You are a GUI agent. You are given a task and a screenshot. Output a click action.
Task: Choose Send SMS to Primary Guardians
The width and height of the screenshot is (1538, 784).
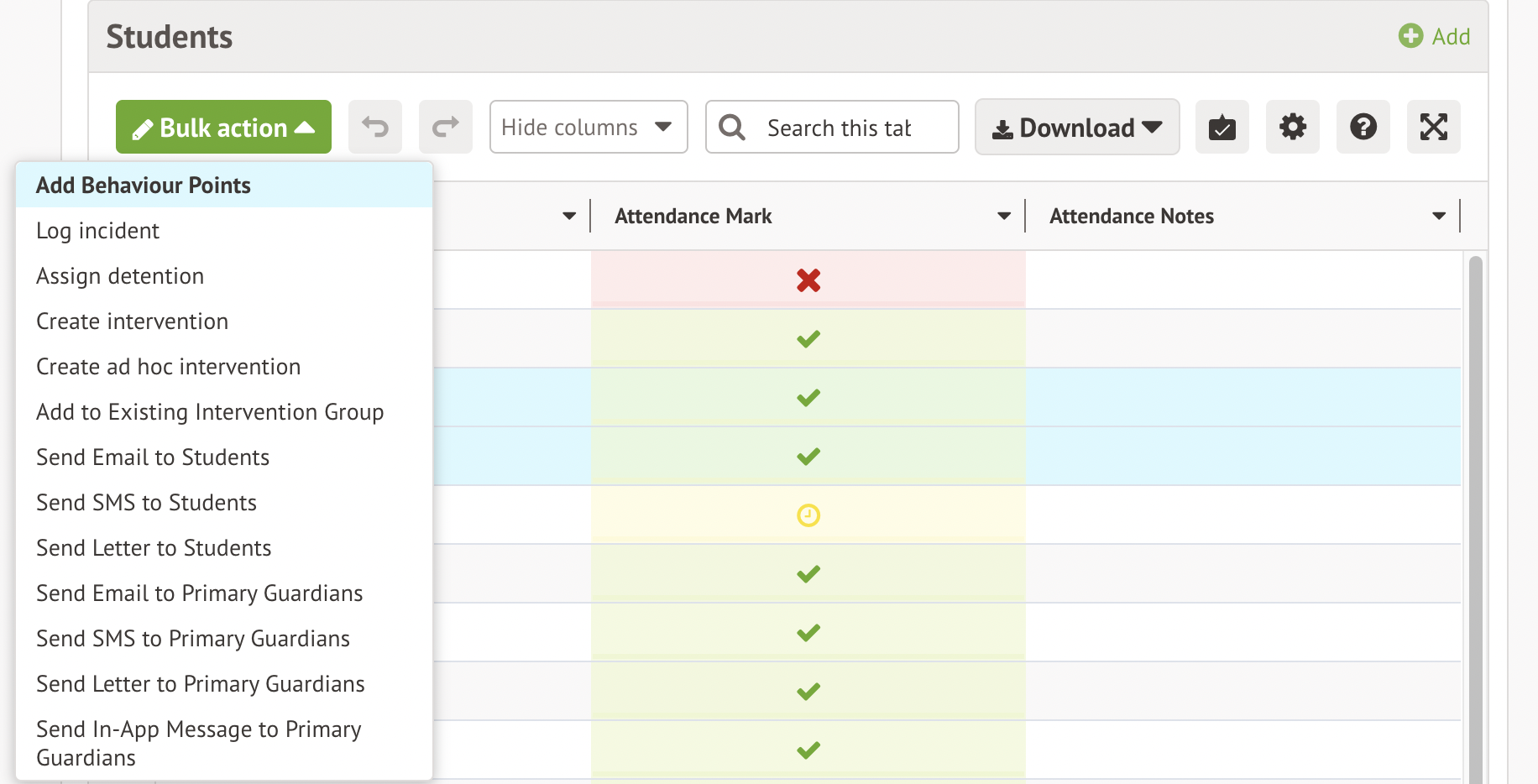[192, 638]
